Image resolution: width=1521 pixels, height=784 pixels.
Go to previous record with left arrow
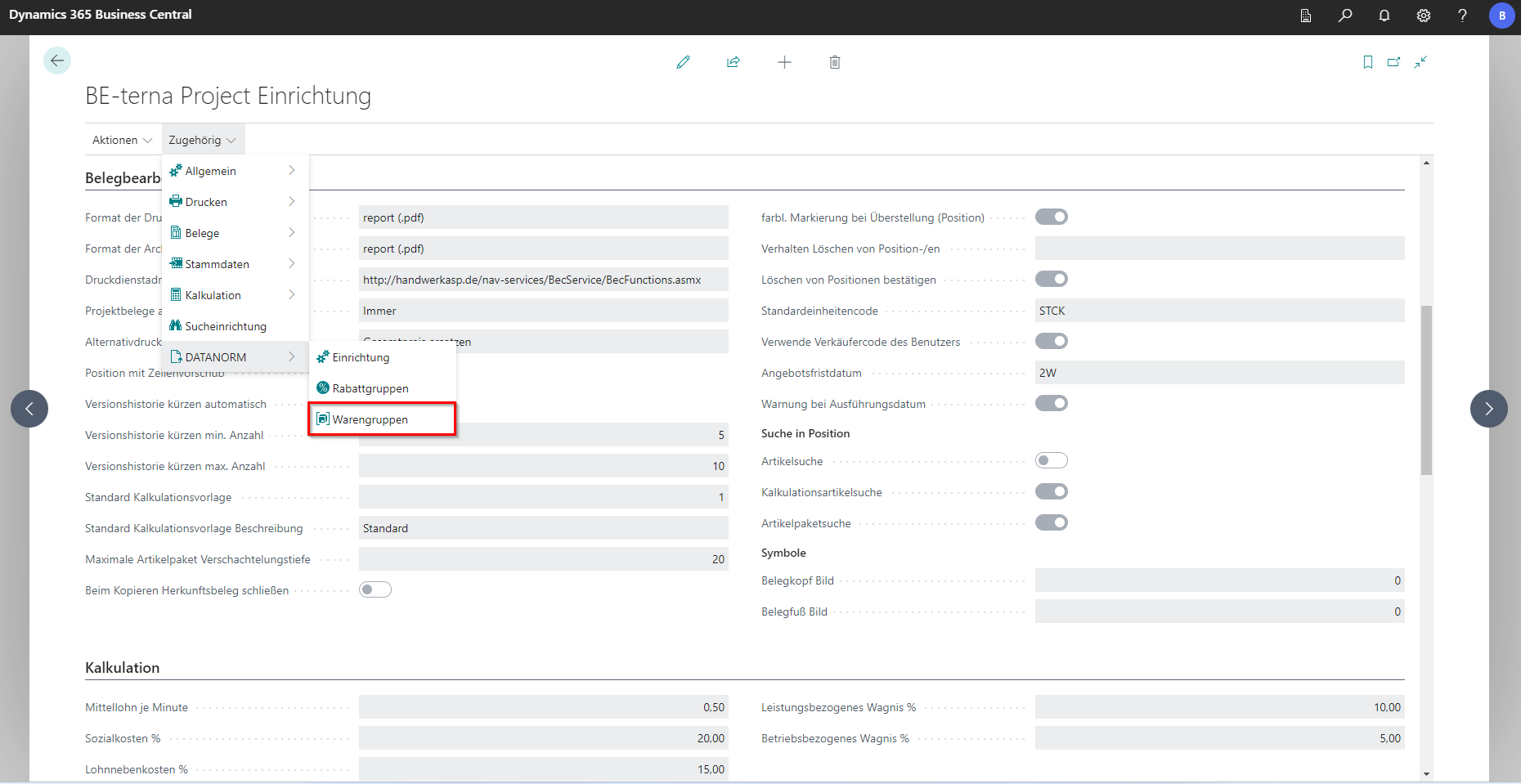tap(29, 409)
